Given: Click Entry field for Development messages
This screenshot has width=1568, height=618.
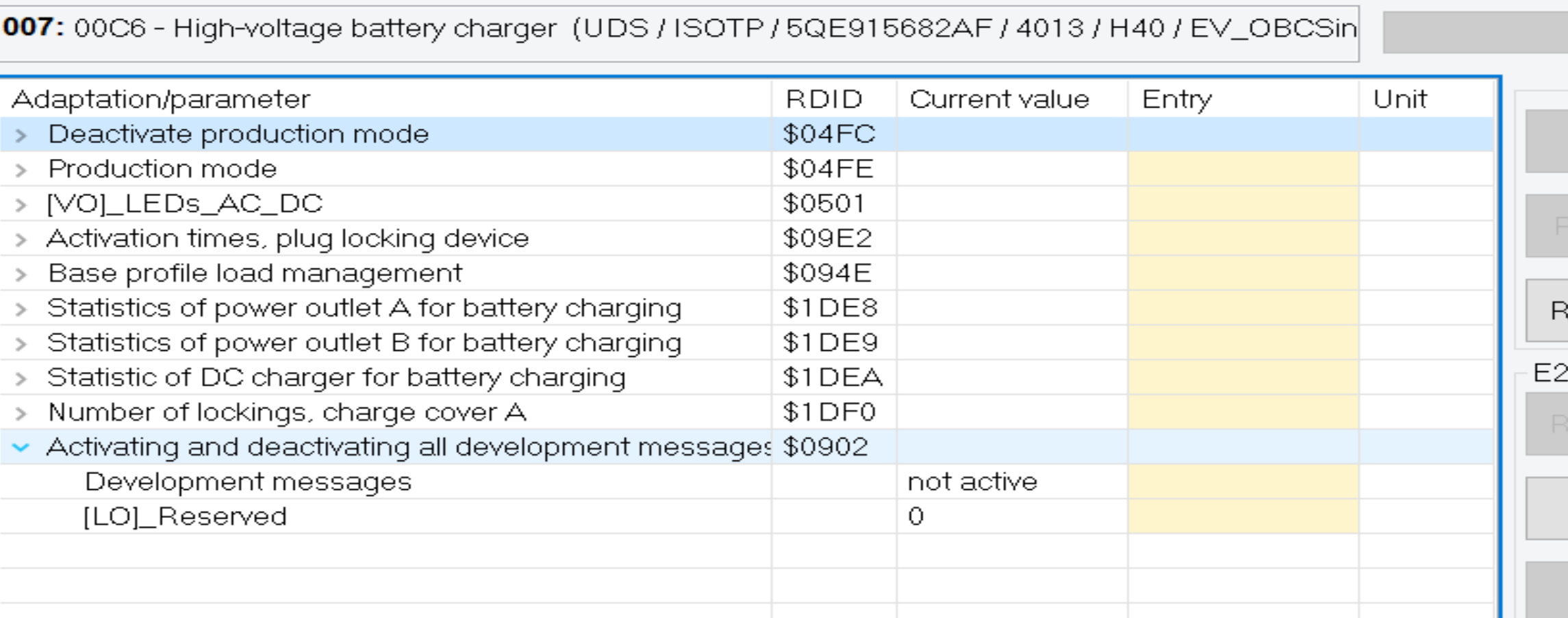Looking at the screenshot, I should [1242, 482].
